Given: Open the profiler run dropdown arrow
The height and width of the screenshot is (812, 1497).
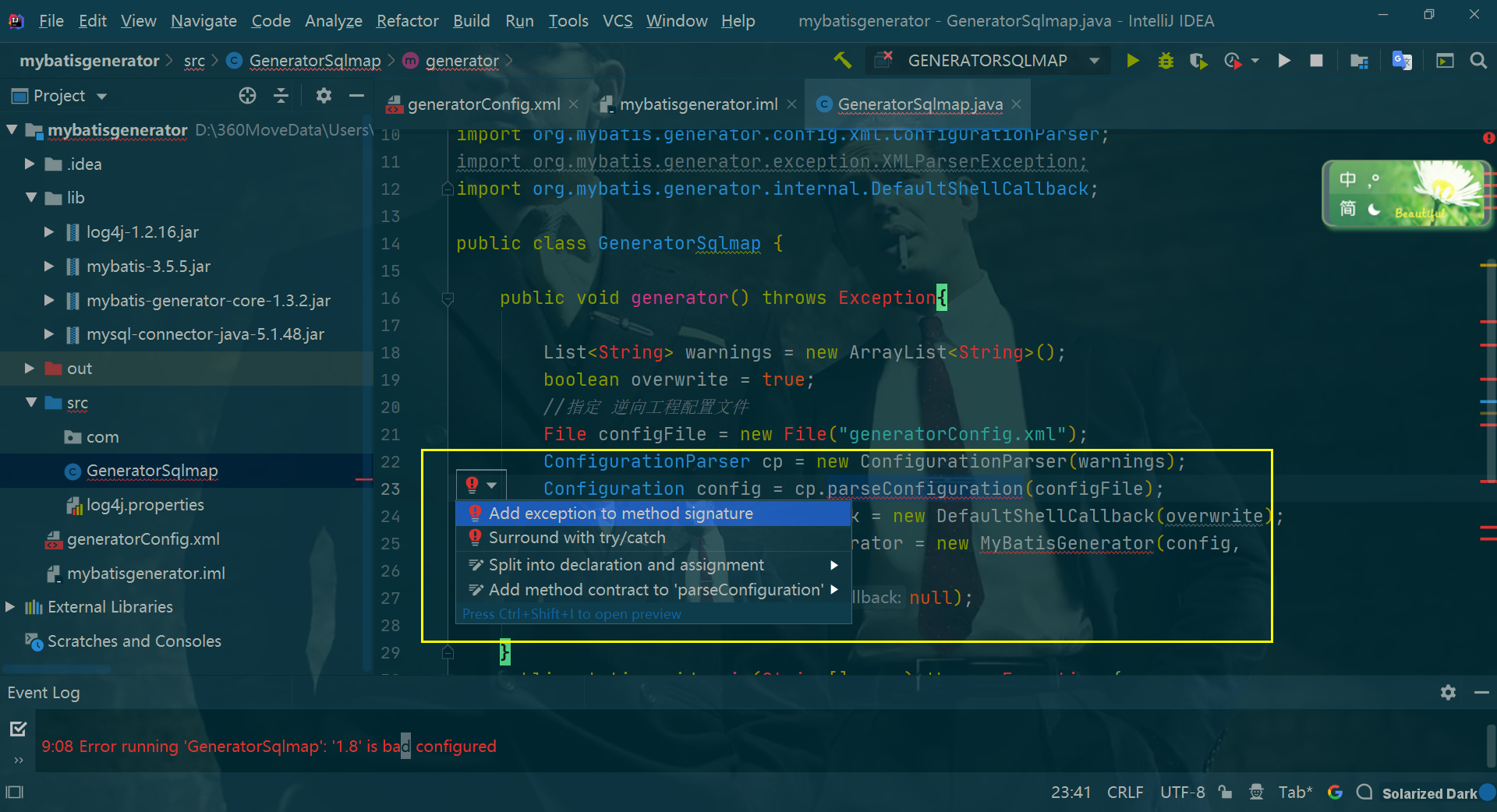Looking at the screenshot, I should pos(1255,60).
